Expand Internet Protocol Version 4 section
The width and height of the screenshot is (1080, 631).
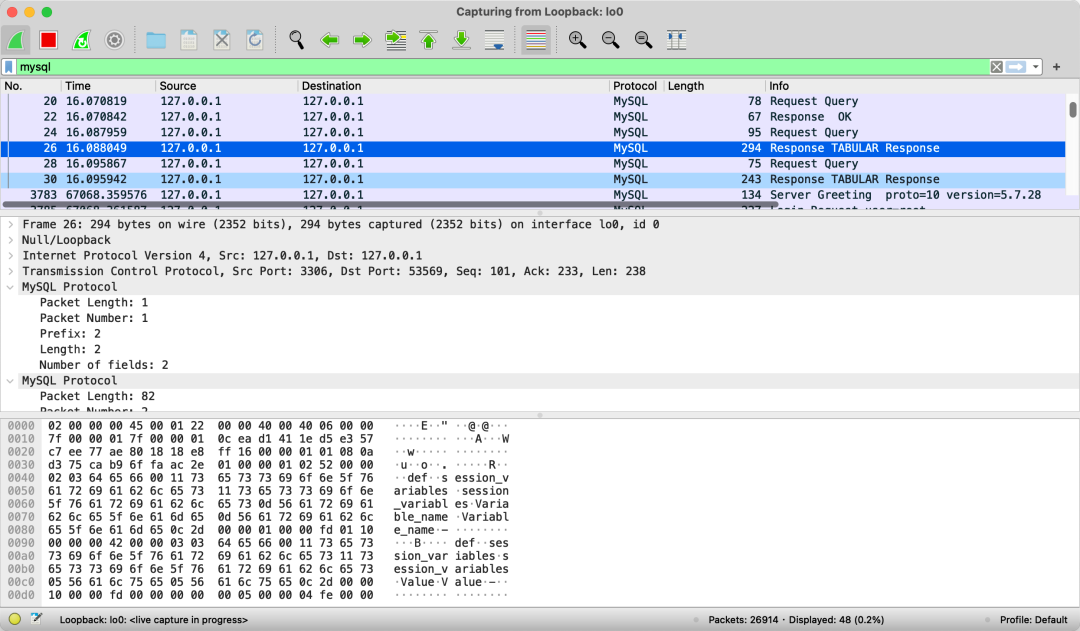click(10, 256)
